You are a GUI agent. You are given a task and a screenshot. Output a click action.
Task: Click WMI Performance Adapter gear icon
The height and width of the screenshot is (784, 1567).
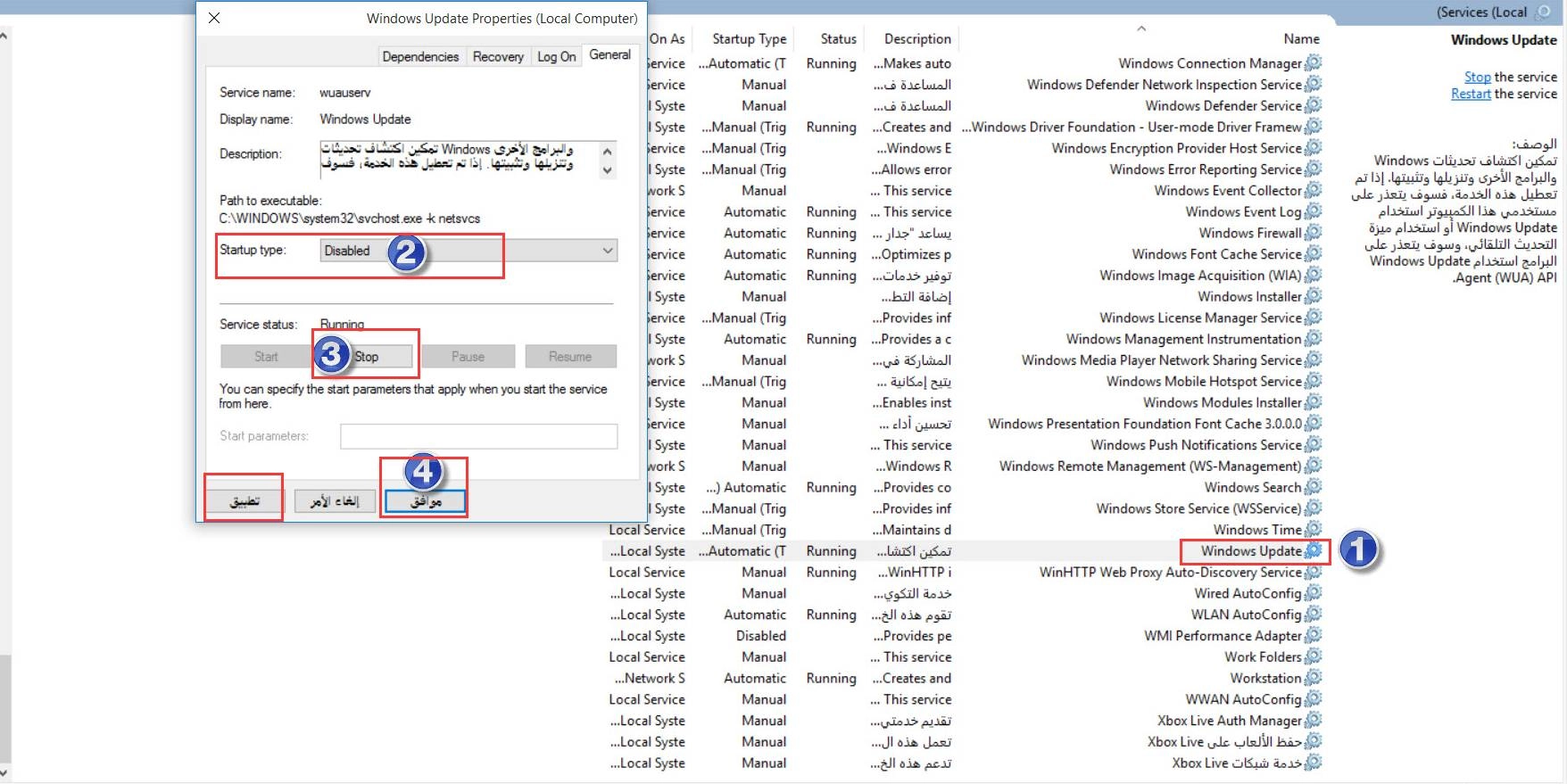(x=1313, y=636)
